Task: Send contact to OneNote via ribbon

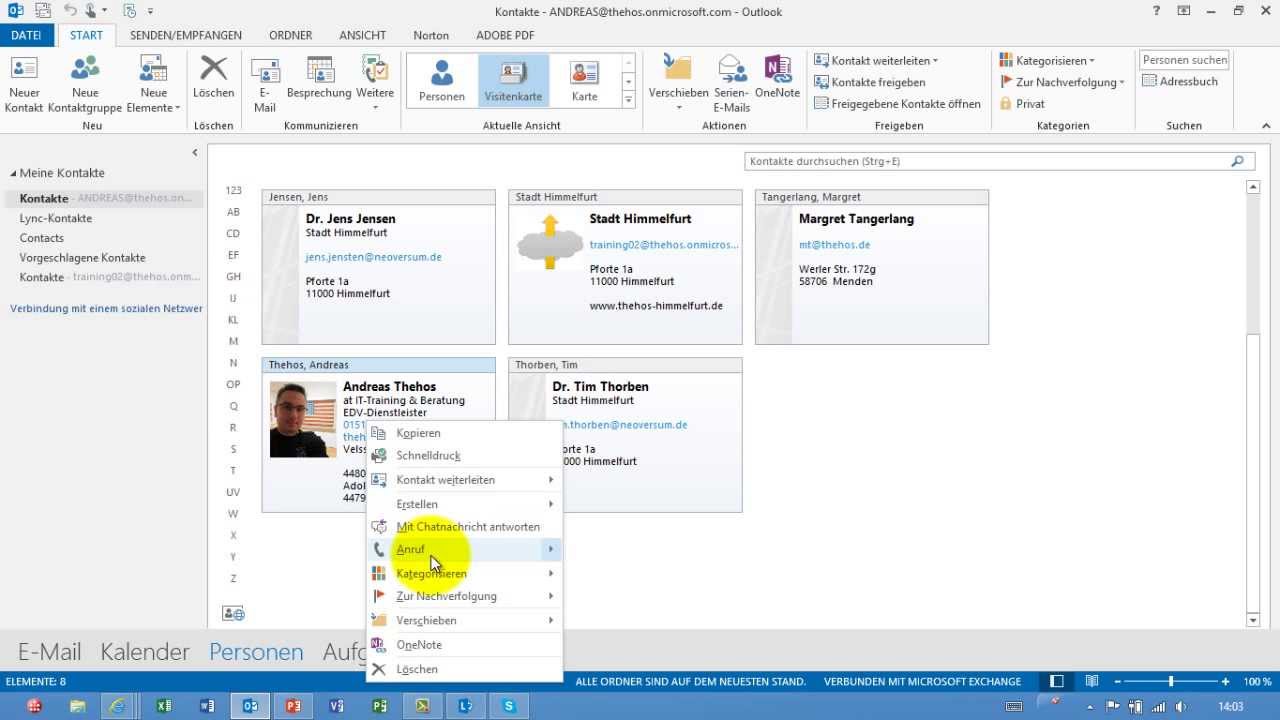Action: (x=777, y=77)
